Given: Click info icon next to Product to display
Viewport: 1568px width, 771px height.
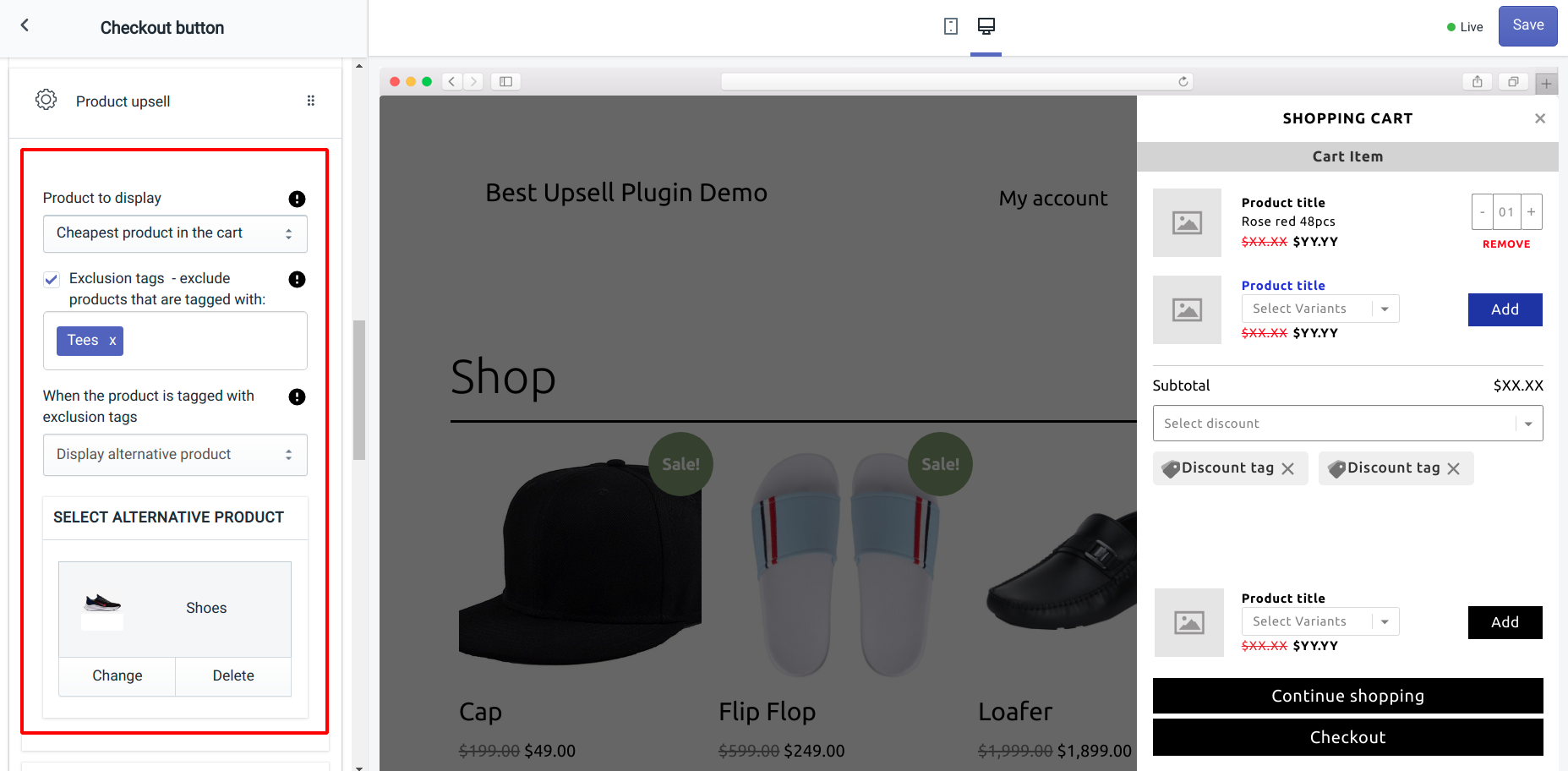Looking at the screenshot, I should [297, 199].
